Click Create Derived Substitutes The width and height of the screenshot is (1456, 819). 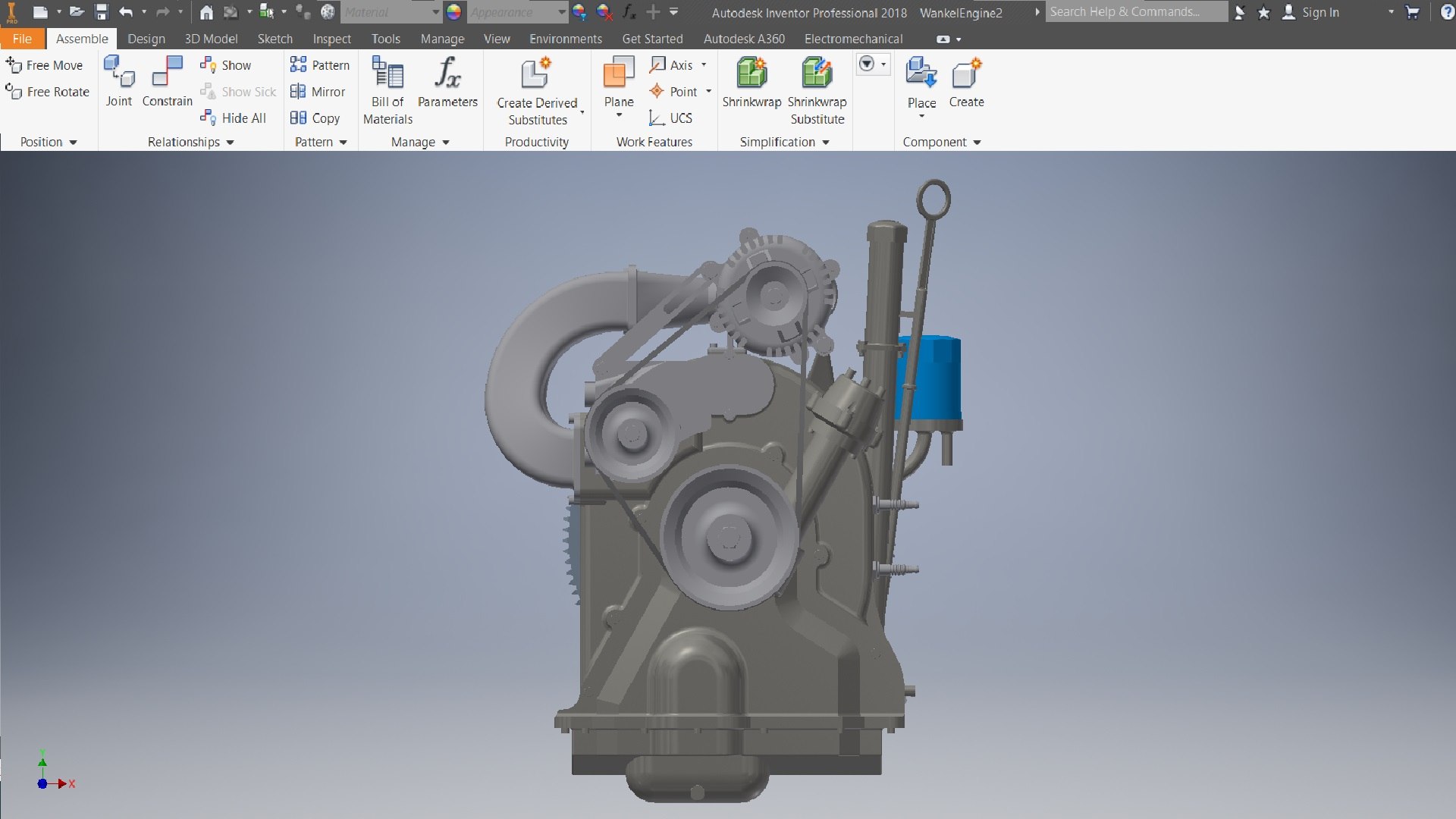pos(538,91)
